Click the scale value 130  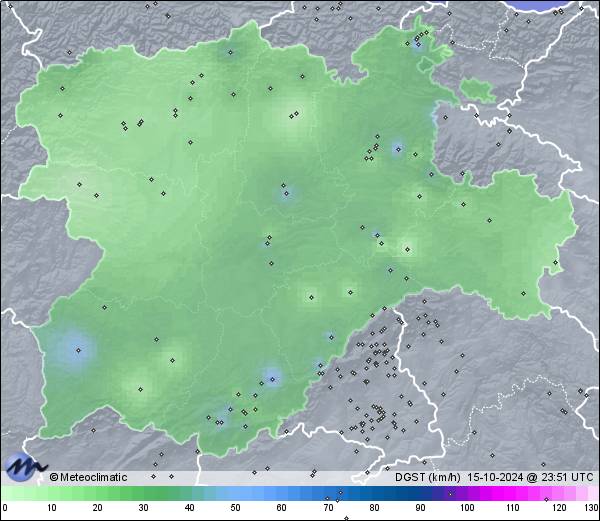tap(592, 508)
